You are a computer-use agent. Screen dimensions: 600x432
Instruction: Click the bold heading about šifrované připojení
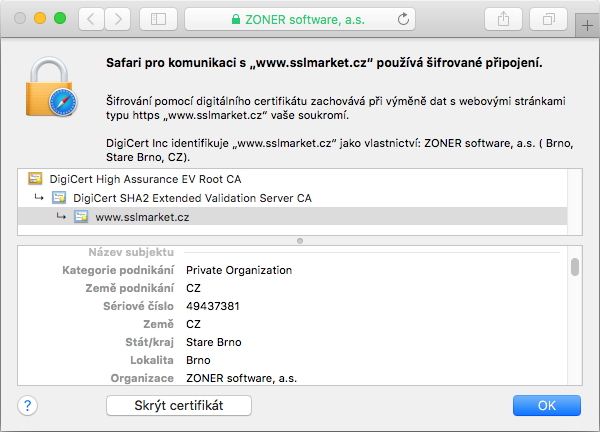[324, 63]
